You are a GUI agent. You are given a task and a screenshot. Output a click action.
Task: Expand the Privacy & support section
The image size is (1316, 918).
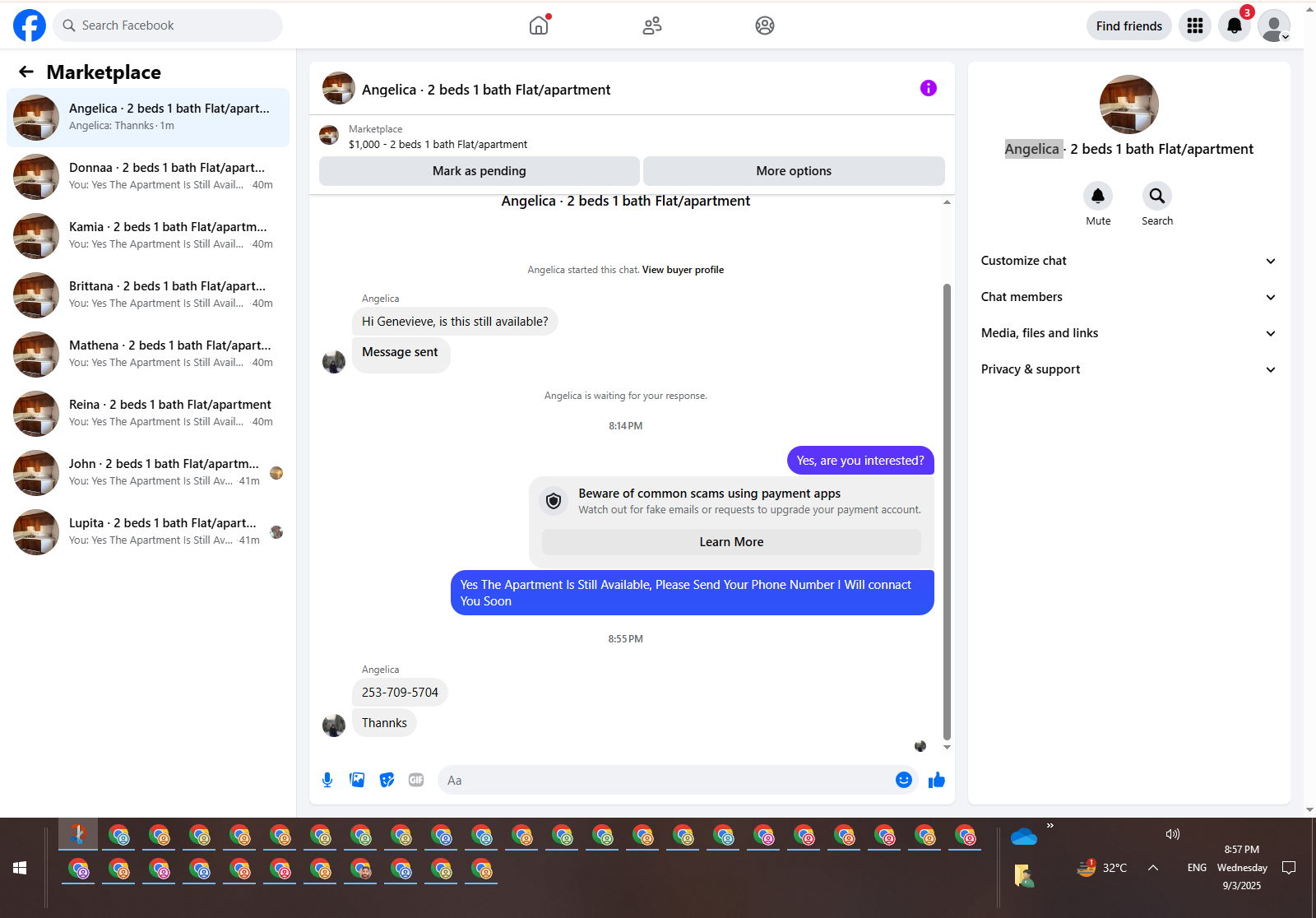pos(1128,369)
